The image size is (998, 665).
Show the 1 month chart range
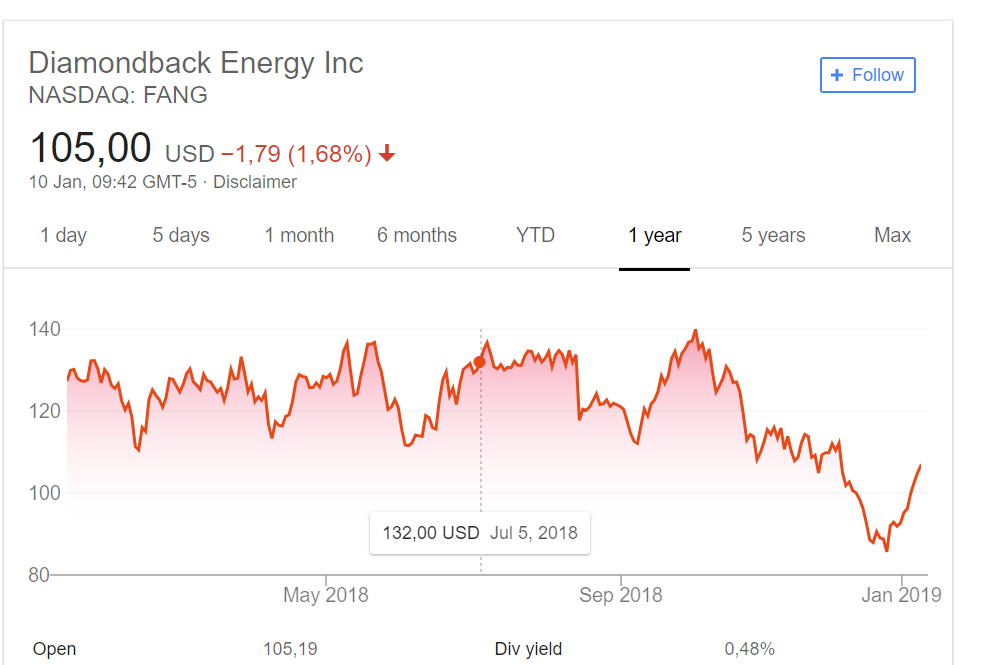(x=299, y=235)
